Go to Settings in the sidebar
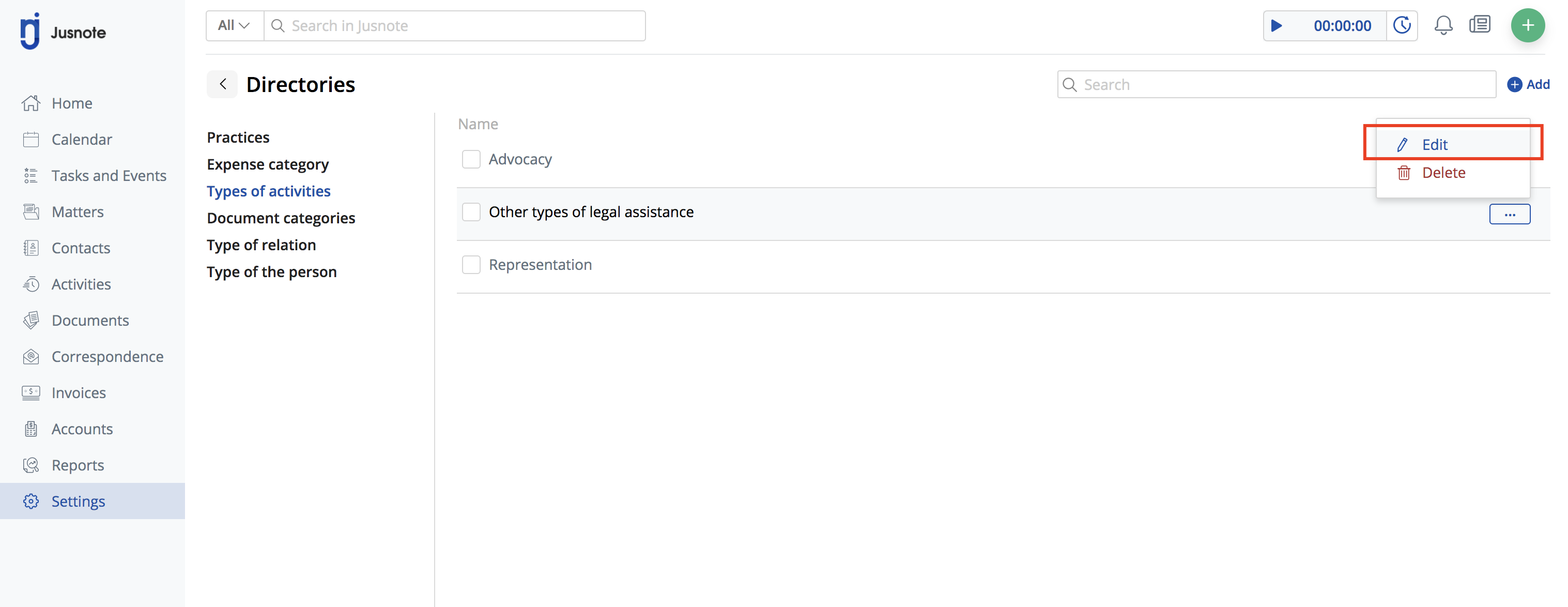 93,501
